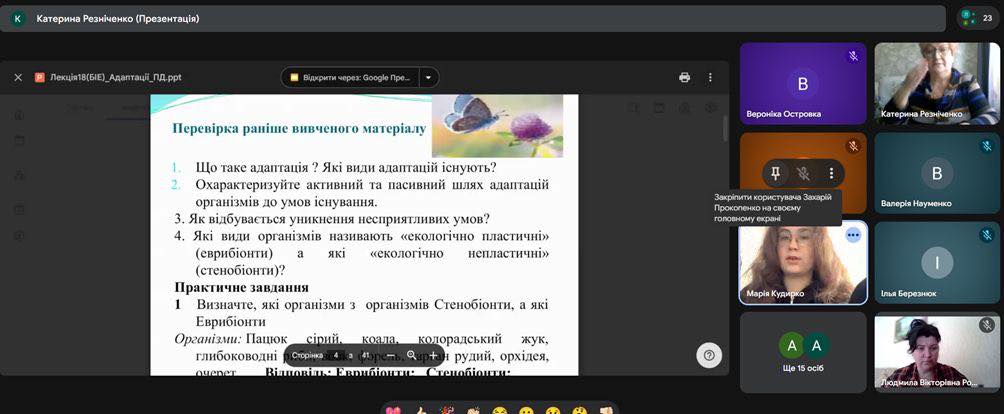Image resolution: width=1004 pixels, height=414 pixels.
Task: Click muted mic icon on Ілья Березнюк tile
Action: 987,235
